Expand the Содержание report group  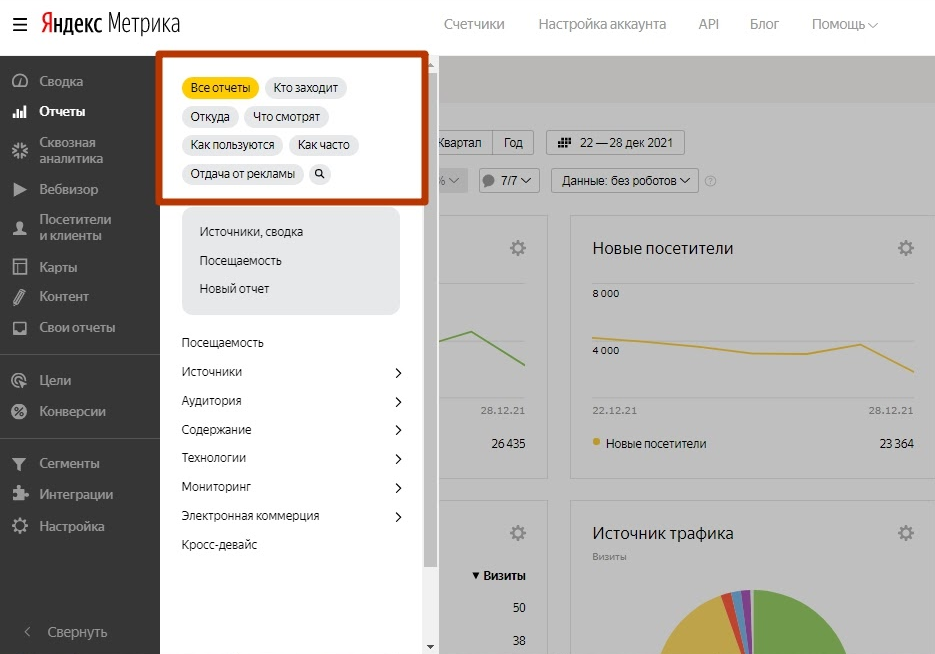(292, 430)
